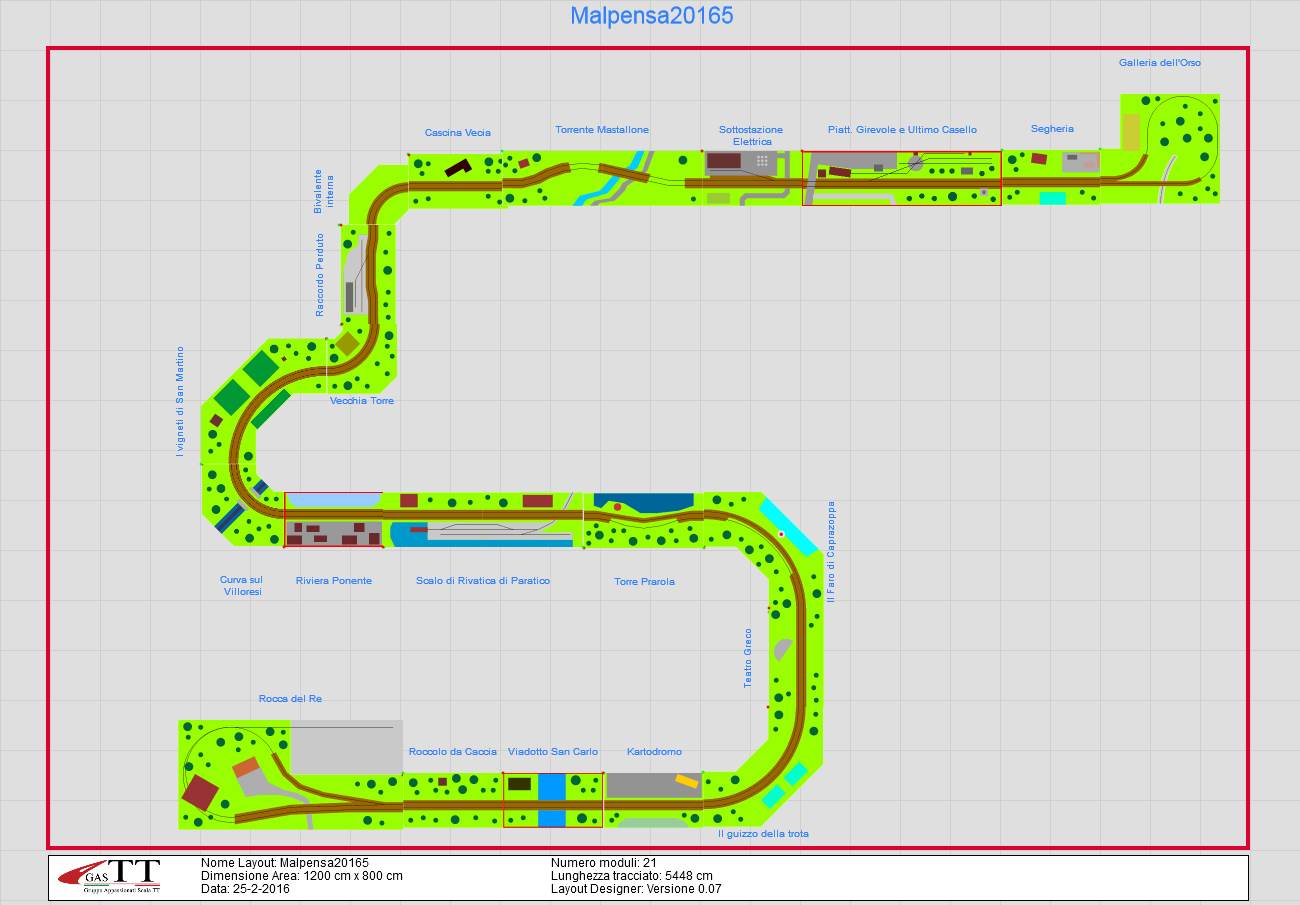Click the Curva sul Villoresi label
The width and height of the screenshot is (1300, 905).
coord(242,586)
